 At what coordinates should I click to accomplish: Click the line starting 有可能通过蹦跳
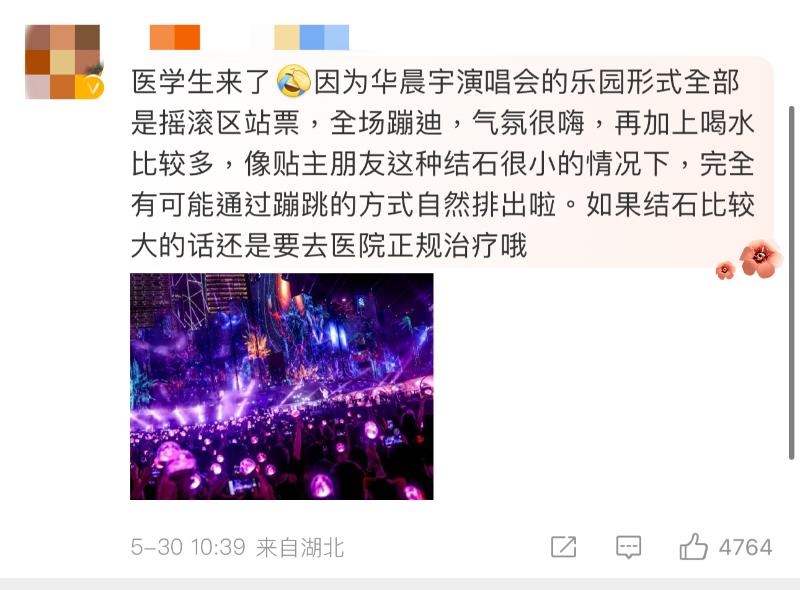(442, 205)
